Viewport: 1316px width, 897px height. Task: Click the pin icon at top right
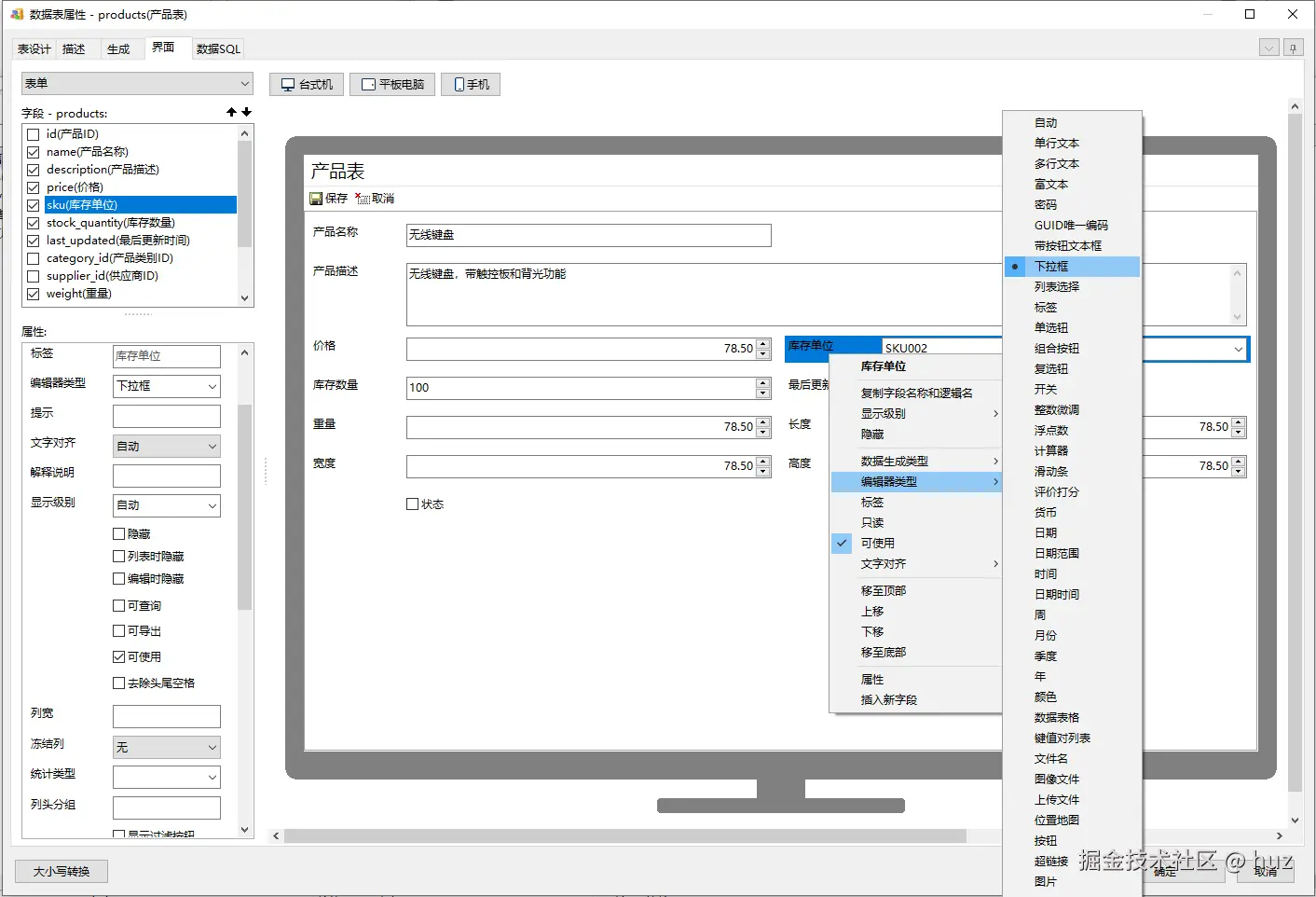[x=1294, y=48]
